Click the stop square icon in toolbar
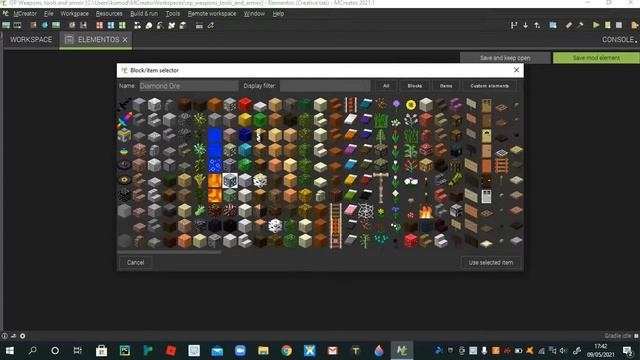Image resolution: width=640 pixels, height=360 pixels. tap(619, 25)
